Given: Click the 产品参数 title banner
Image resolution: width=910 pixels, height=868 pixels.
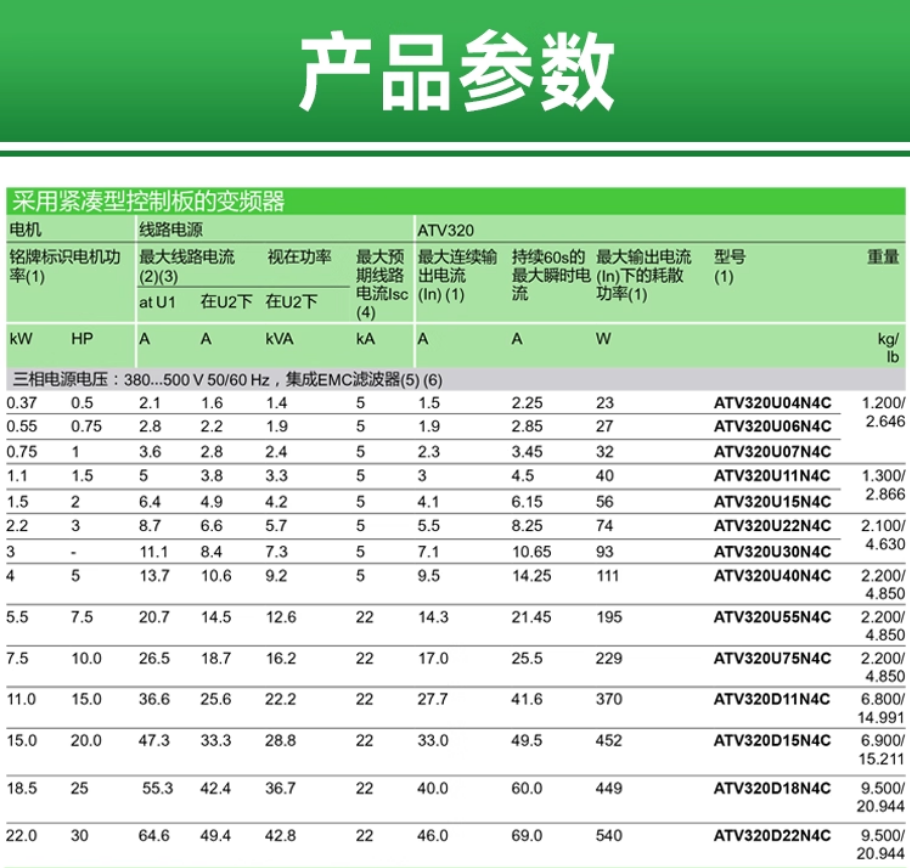Looking at the screenshot, I should pos(455,72).
